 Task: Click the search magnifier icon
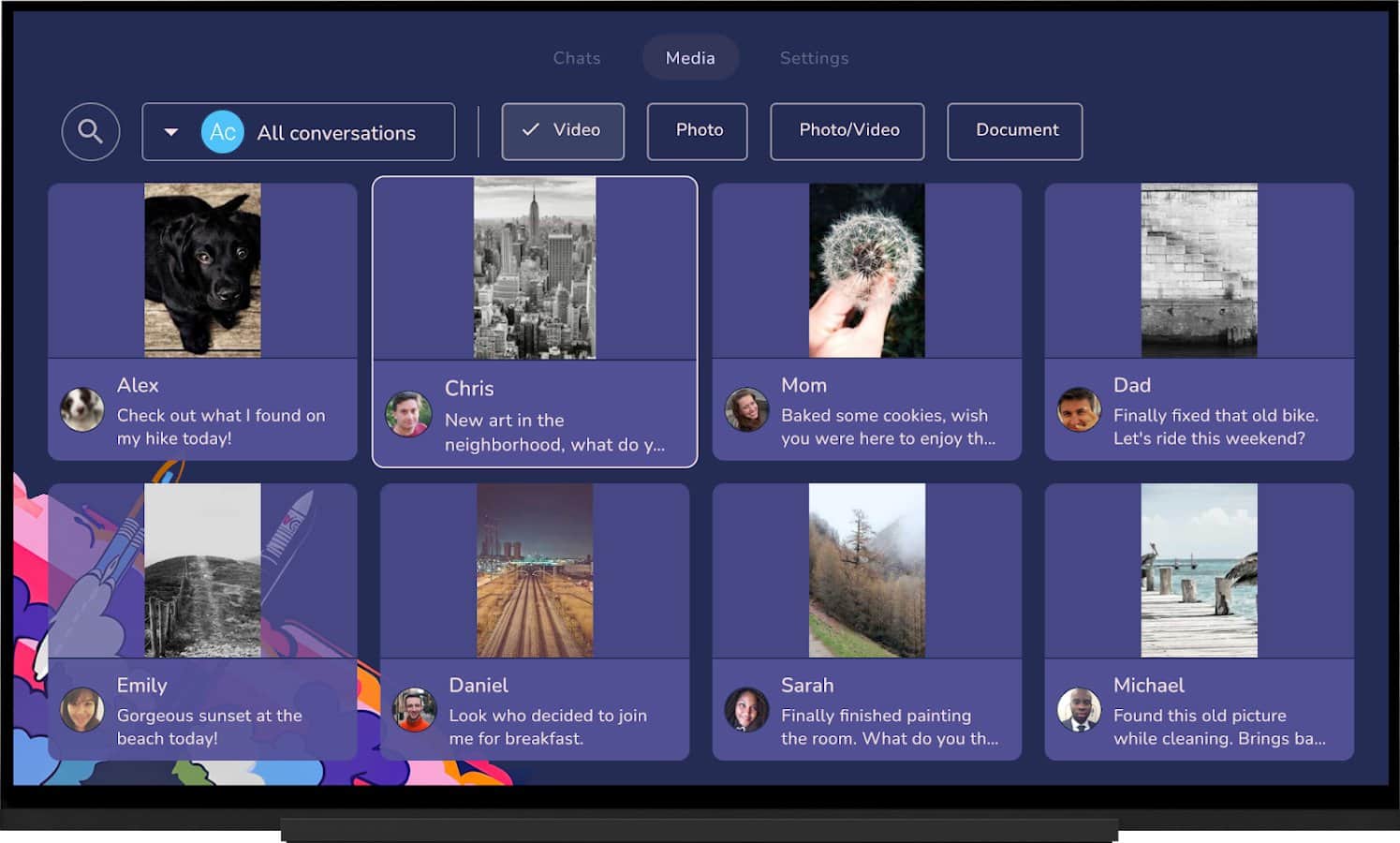pyautogui.click(x=90, y=132)
